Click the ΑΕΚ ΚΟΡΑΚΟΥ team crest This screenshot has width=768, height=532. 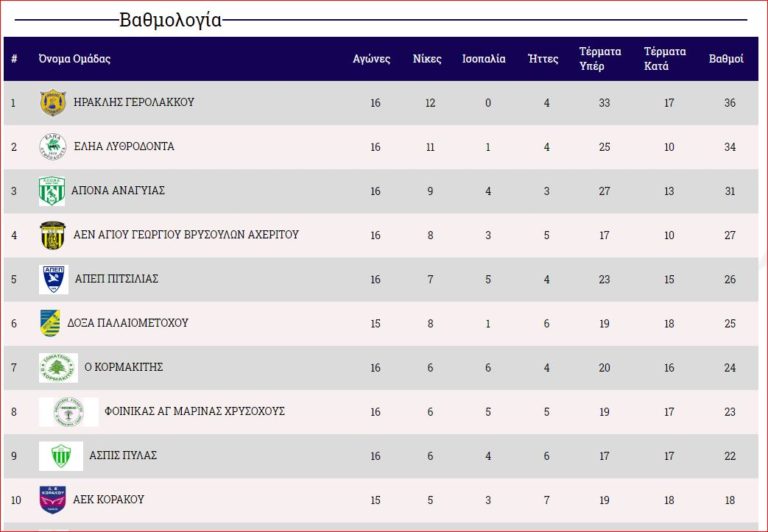coord(52,499)
